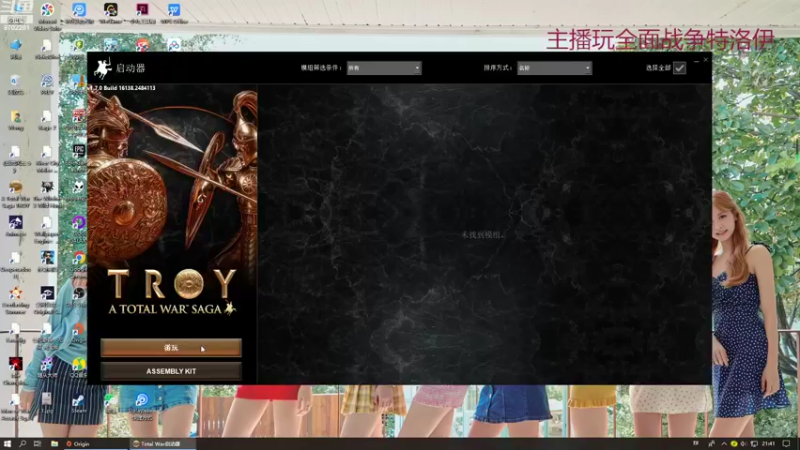Click the orange play button in the launcher
Image resolution: width=800 pixels, height=450 pixels.
pyautogui.click(x=171, y=347)
